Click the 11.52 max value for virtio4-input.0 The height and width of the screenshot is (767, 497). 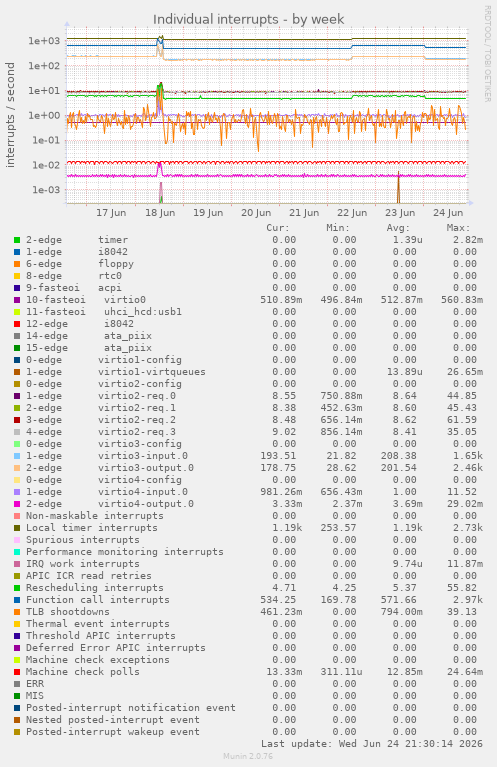tap(462, 492)
